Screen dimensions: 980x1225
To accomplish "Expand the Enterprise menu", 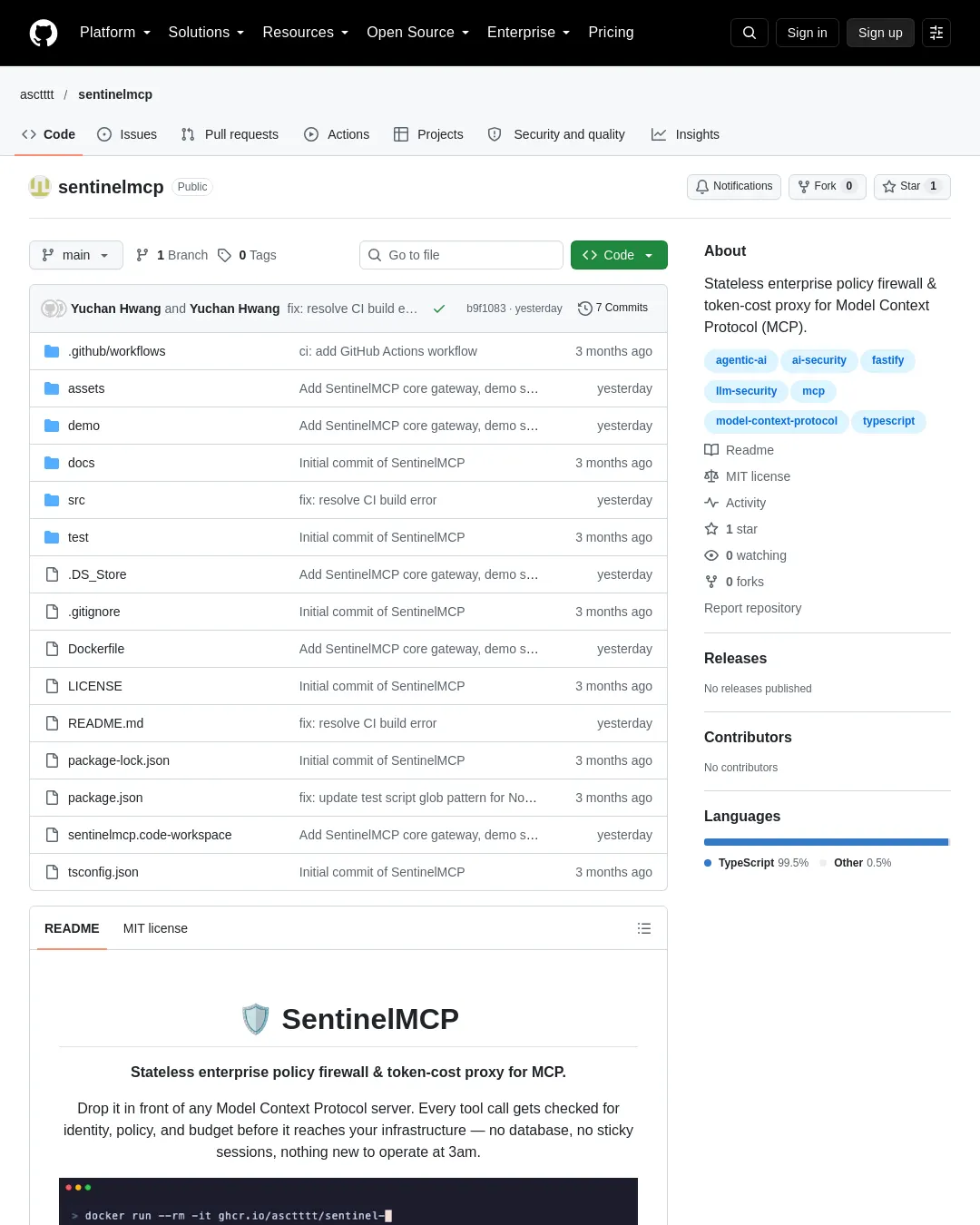I will [x=528, y=33].
